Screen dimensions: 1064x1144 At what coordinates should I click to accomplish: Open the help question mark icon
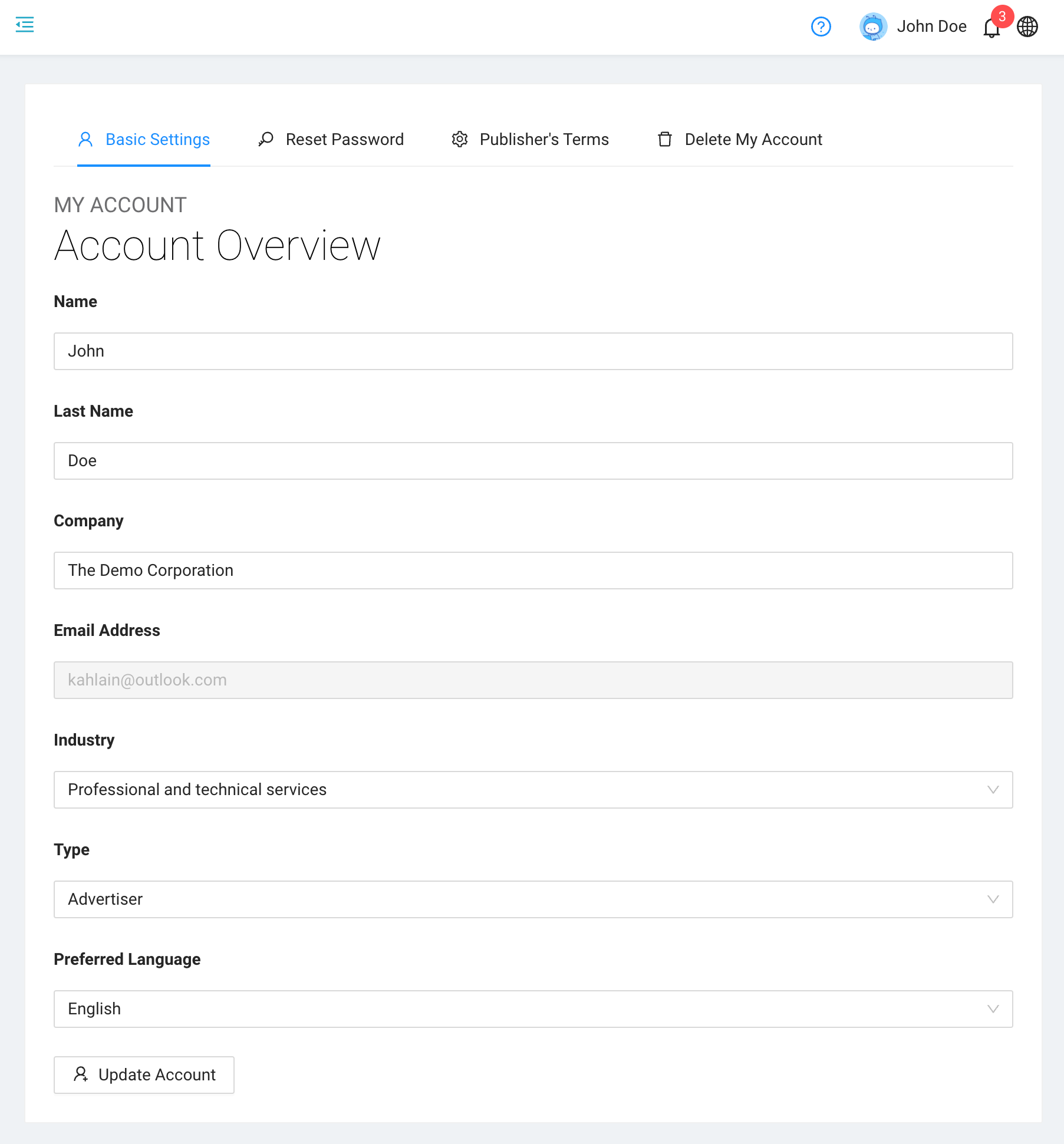pyautogui.click(x=821, y=27)
